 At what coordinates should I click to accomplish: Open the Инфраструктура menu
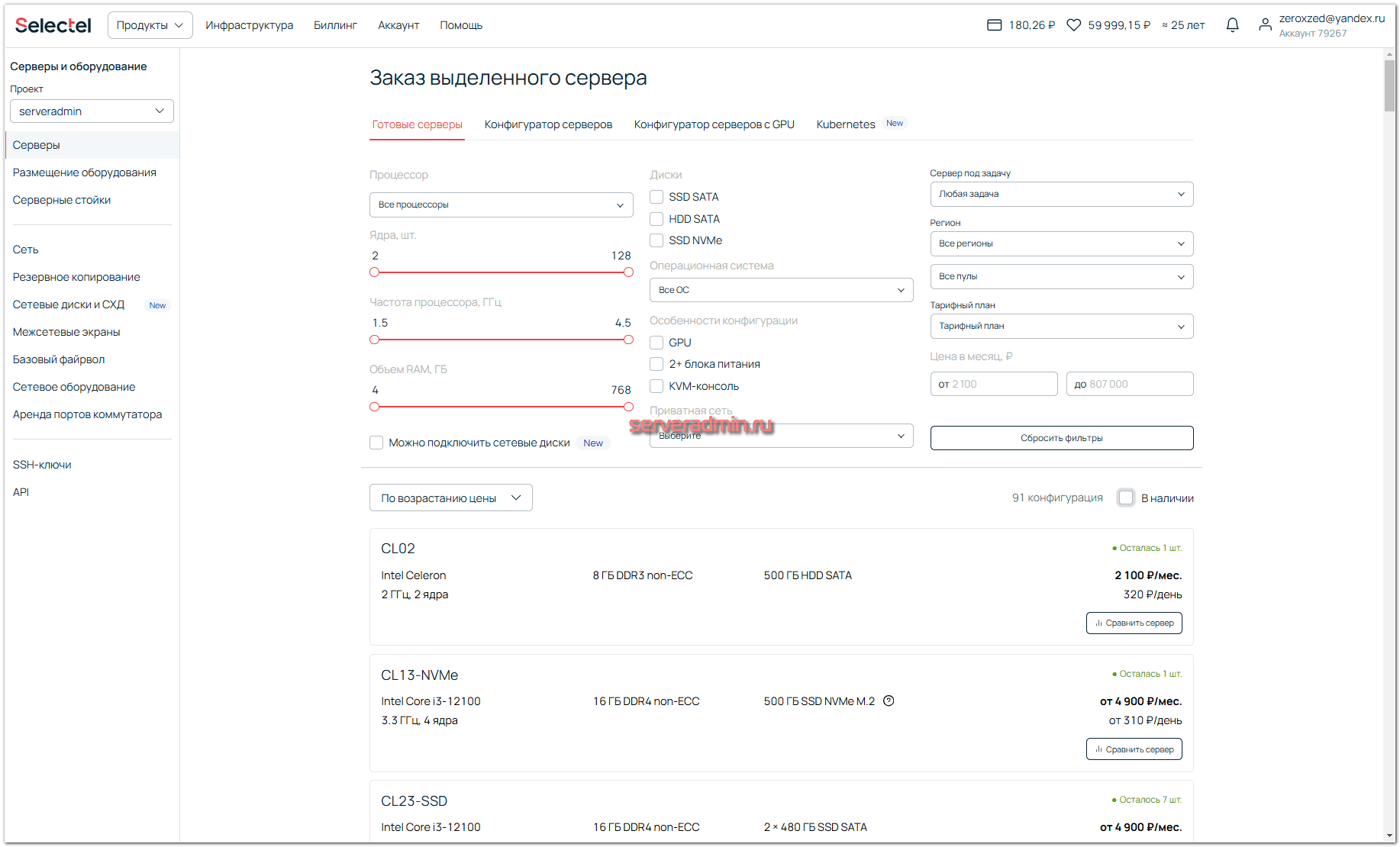[x=249, y=25]
